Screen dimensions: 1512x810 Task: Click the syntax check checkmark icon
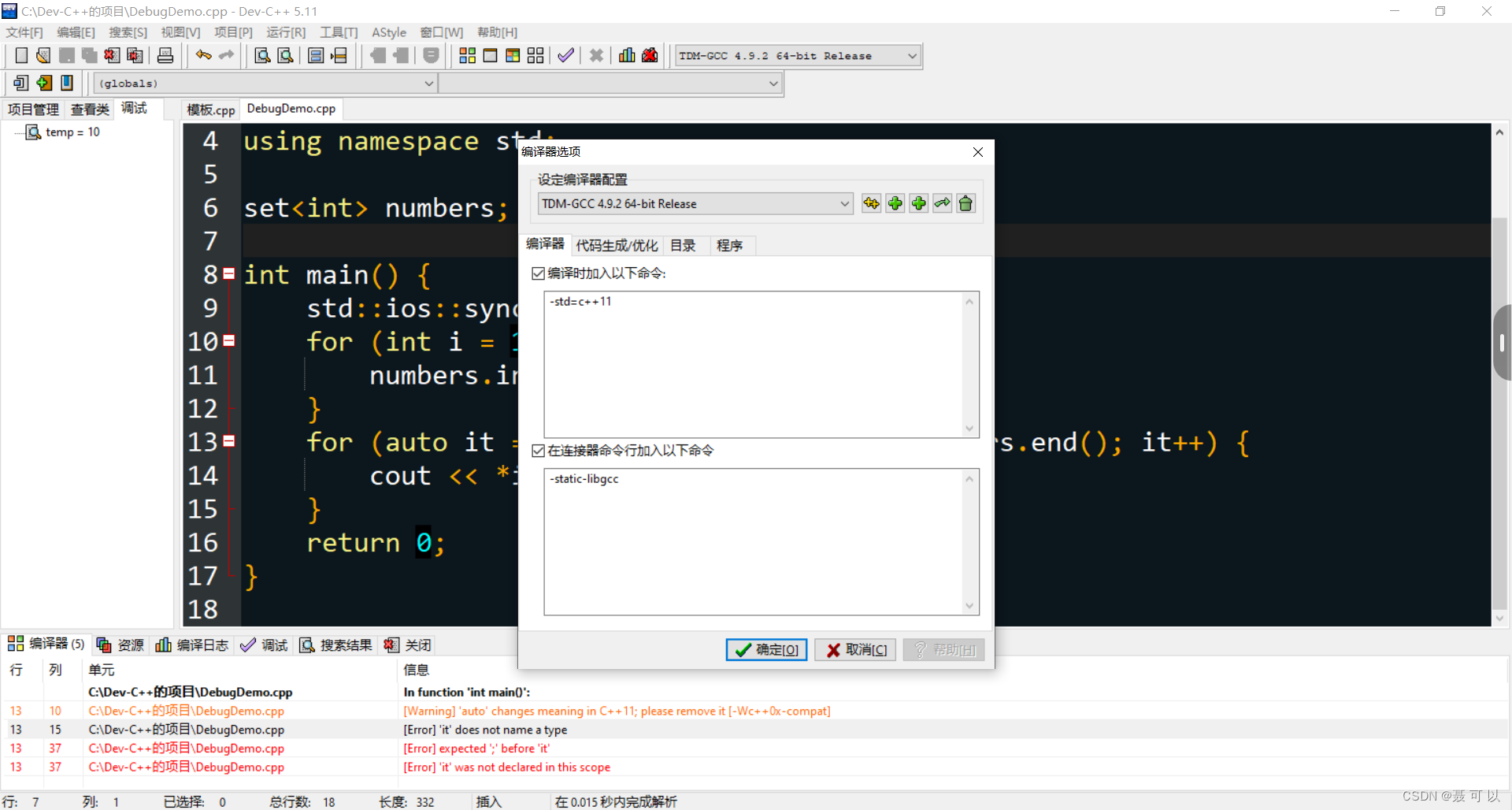[x=565, y=55]
